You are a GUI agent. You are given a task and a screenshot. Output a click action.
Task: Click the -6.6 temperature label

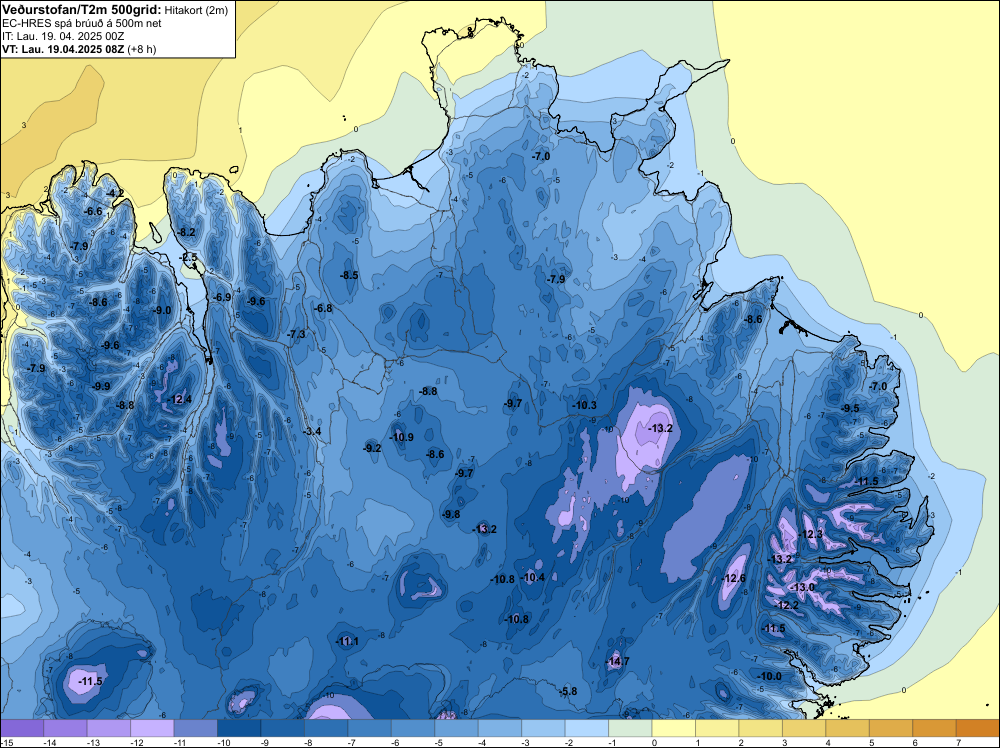coord(93,211)
